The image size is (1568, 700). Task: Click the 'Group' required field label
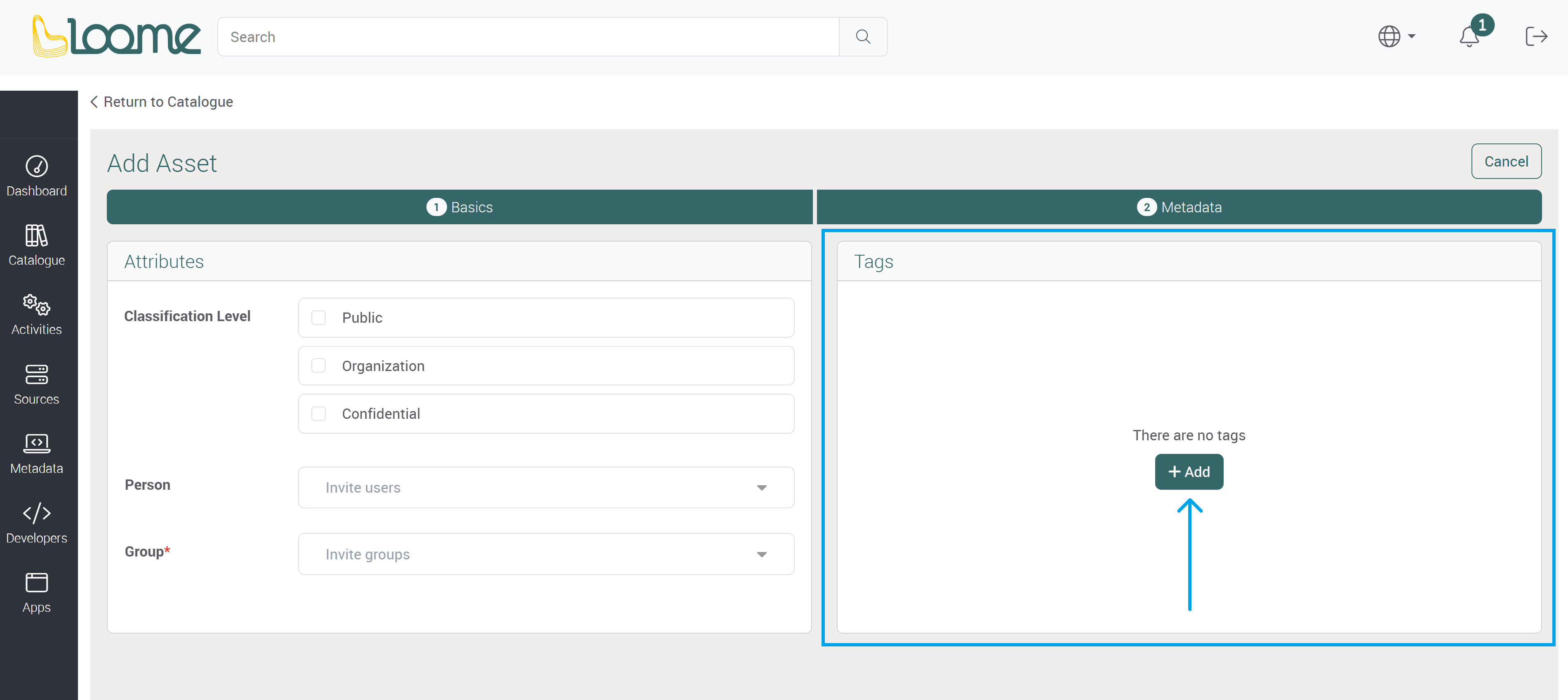tap(147, 552)
